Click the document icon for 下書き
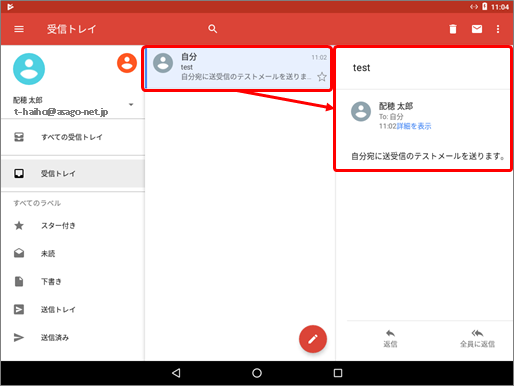Viewport: 514px width, 386px height. (x=19, y=281)
